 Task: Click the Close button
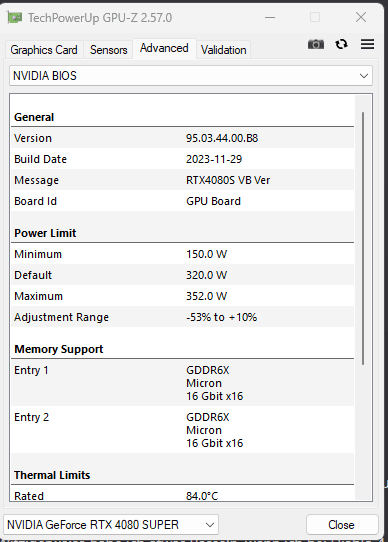point(342,525)
